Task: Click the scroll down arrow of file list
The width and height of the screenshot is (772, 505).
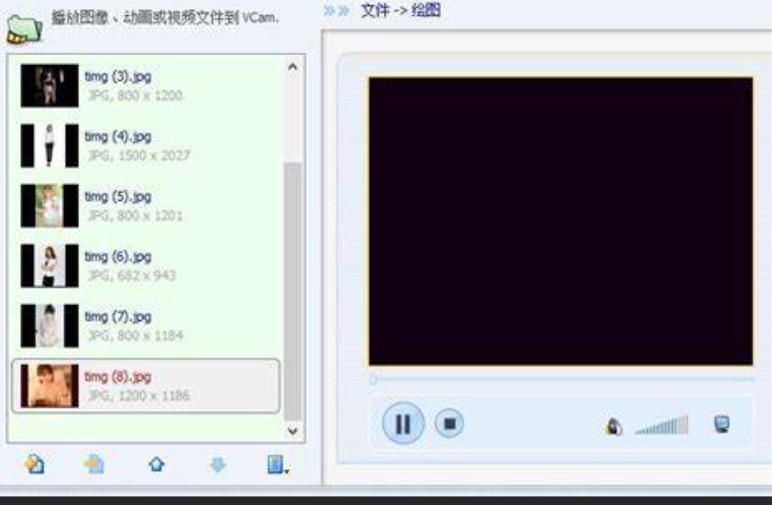Action: [292, 431]
